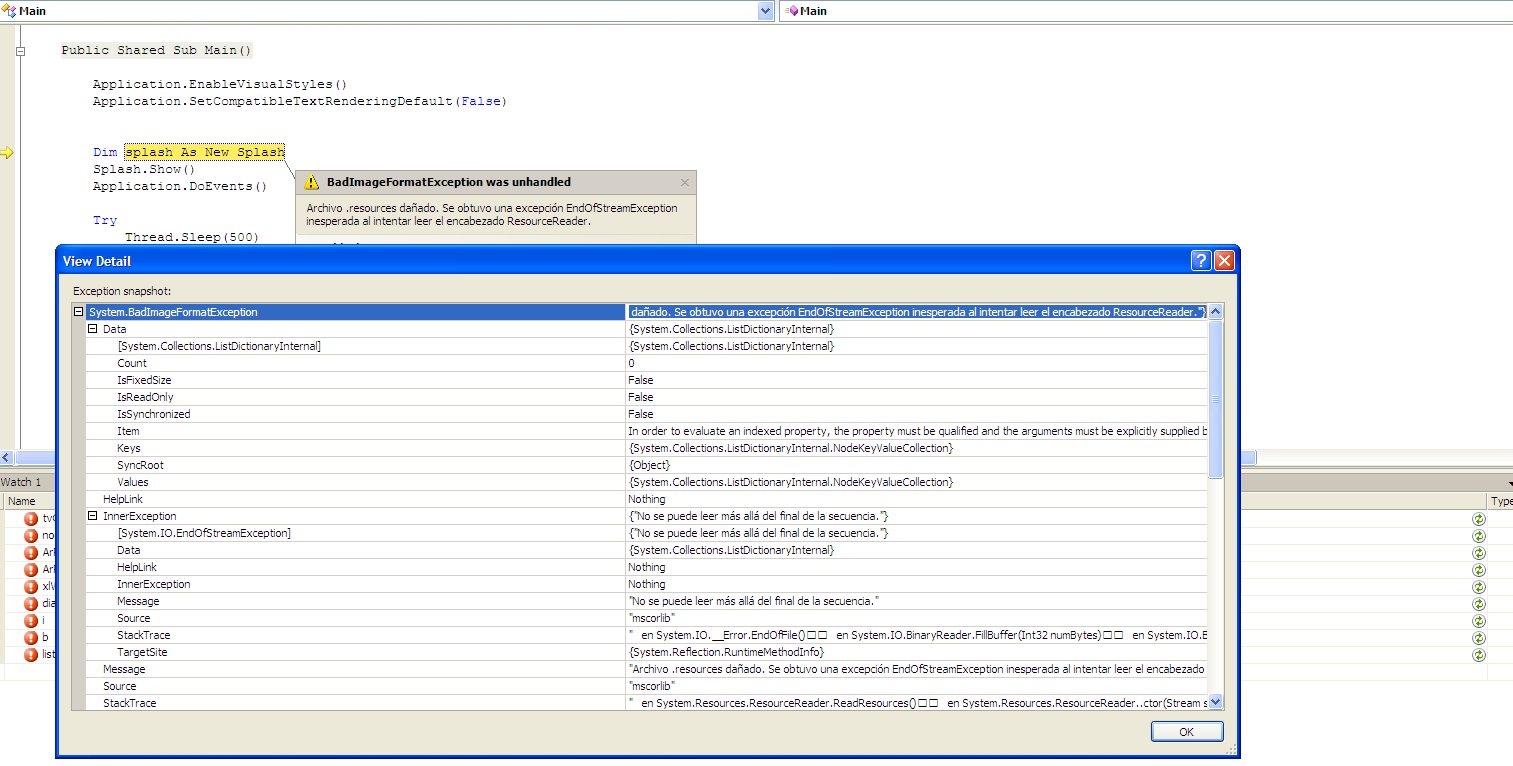This screenshot has width=1513, height=766.
Task: Click the error icon of the list watch row
Action: coord(31,655)
